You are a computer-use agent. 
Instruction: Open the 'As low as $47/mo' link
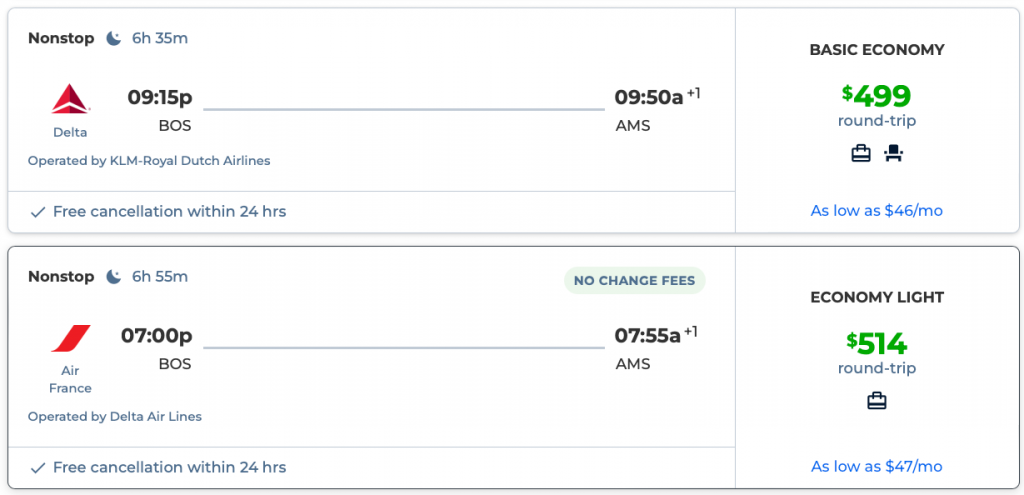[876, 467]
